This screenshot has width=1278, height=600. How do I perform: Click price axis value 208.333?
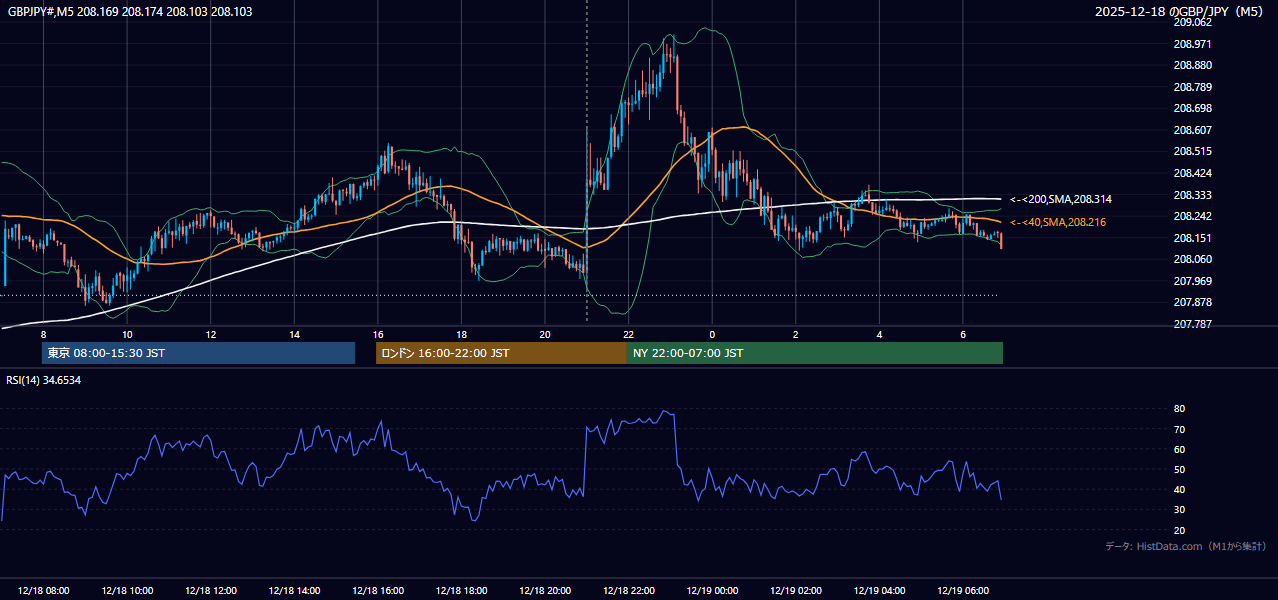click(x=1192, y=195)
